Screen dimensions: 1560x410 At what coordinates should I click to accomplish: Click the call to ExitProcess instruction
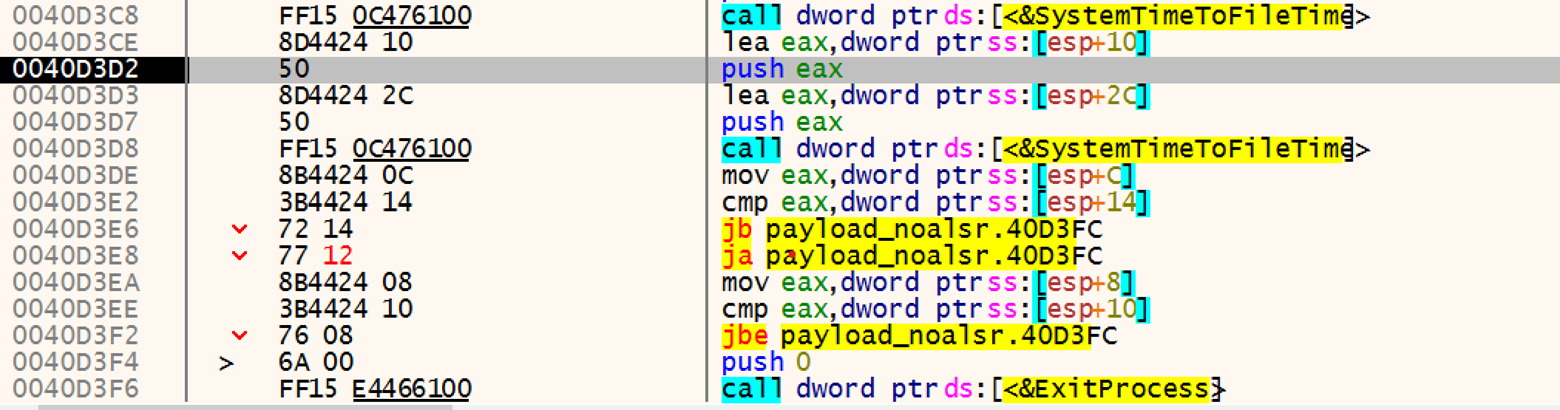(x=972, y=387)
